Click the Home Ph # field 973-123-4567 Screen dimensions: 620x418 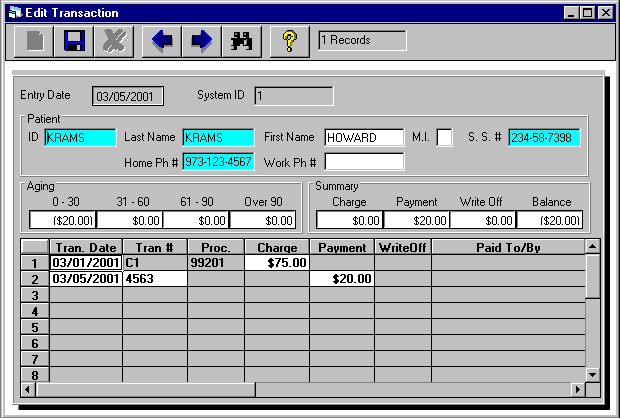click(218, 162)
